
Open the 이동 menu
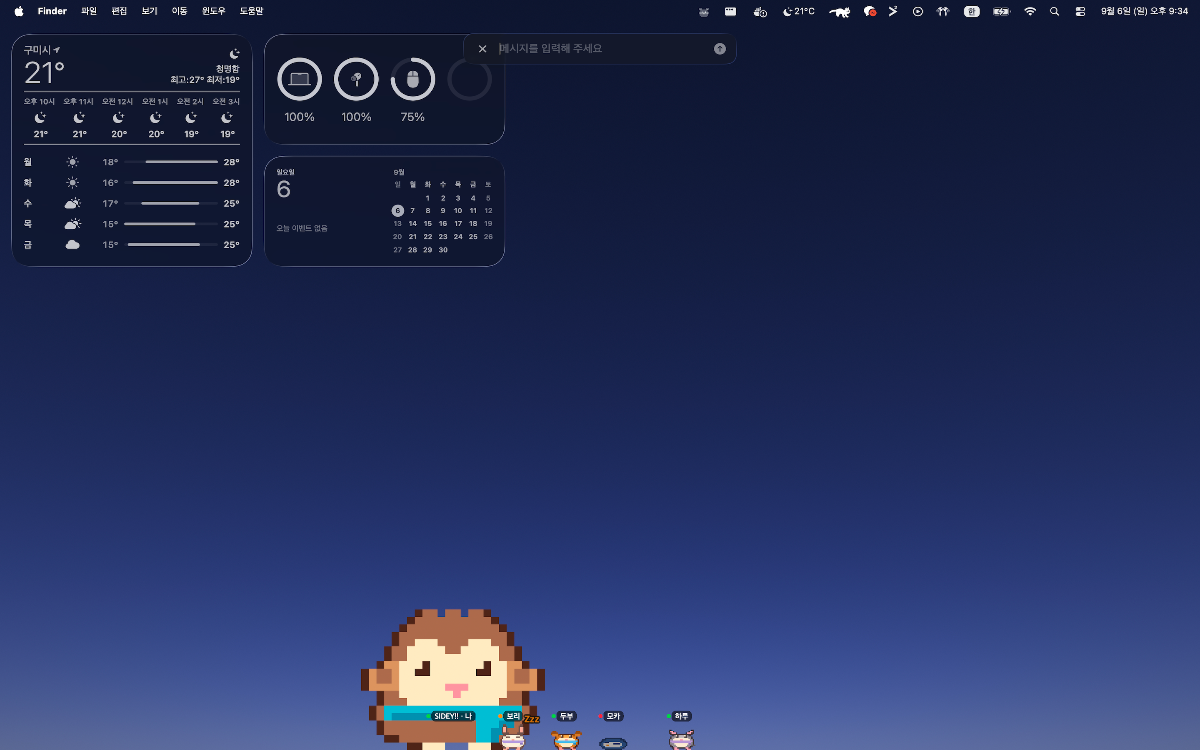tap(179, 11)
